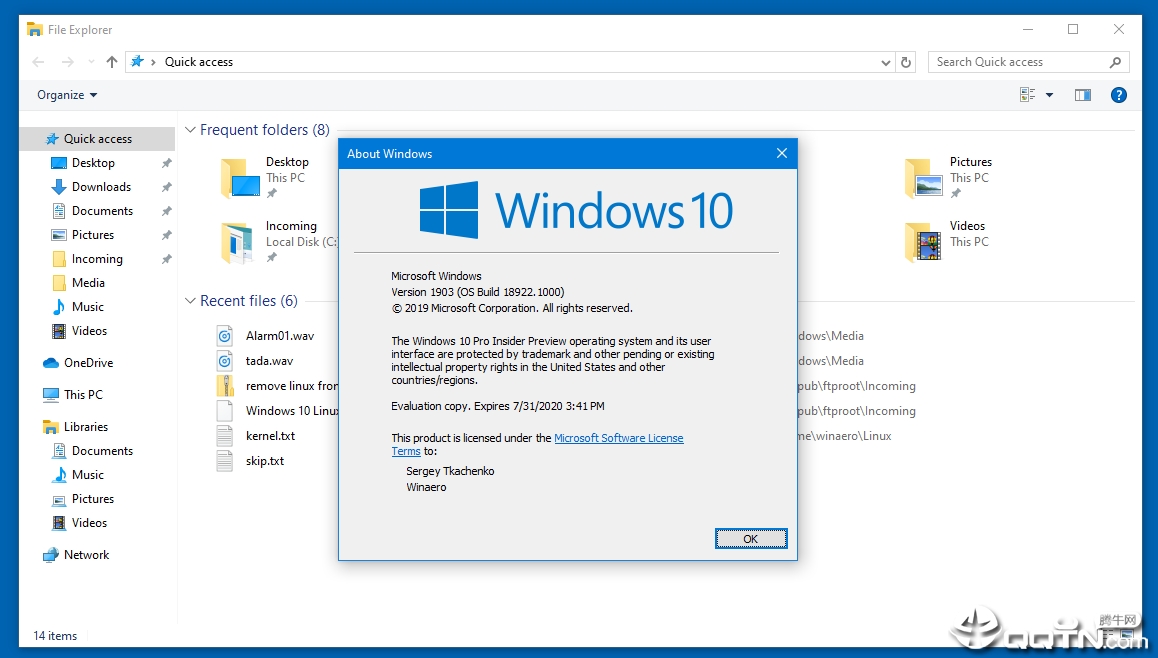Open the Videos frequent folder icon
1158x658 pixels.
pos(923,242)
